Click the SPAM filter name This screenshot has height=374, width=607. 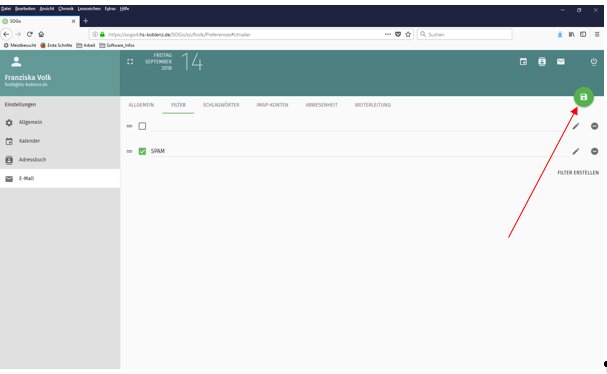tap(158, 151)
